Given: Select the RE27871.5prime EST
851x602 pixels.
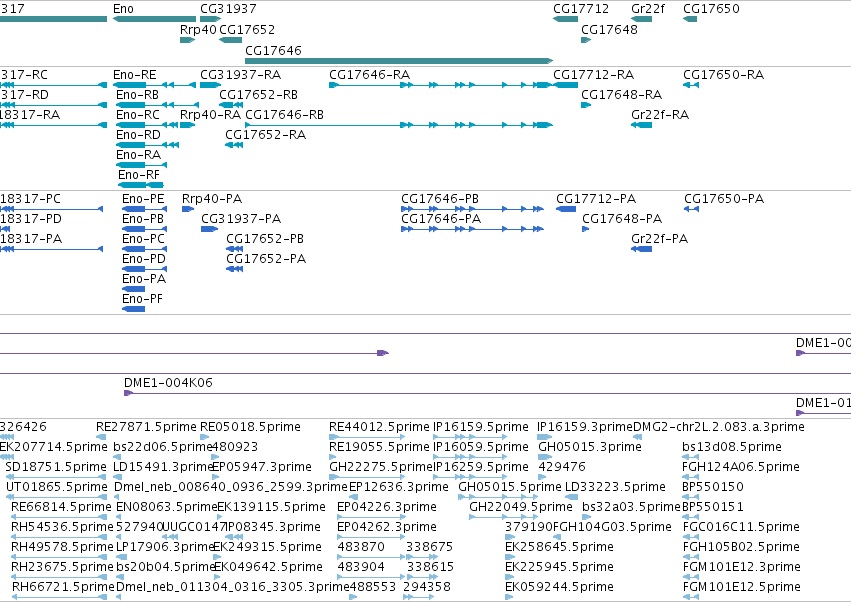Looking at the screenshot, I should pyautogui.click(x=101, y=437).
